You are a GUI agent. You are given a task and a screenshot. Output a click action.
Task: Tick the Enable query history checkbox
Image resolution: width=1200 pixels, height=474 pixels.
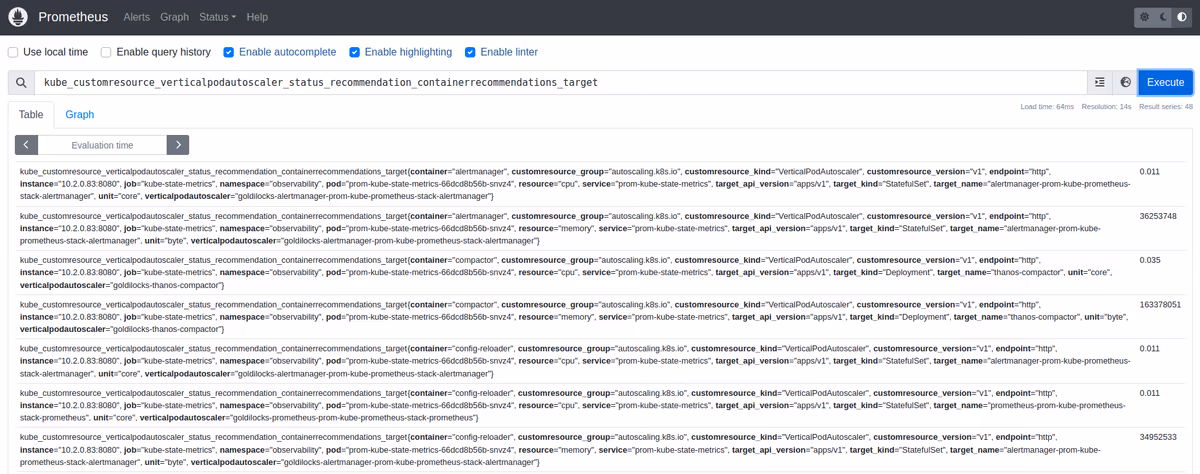106,52
